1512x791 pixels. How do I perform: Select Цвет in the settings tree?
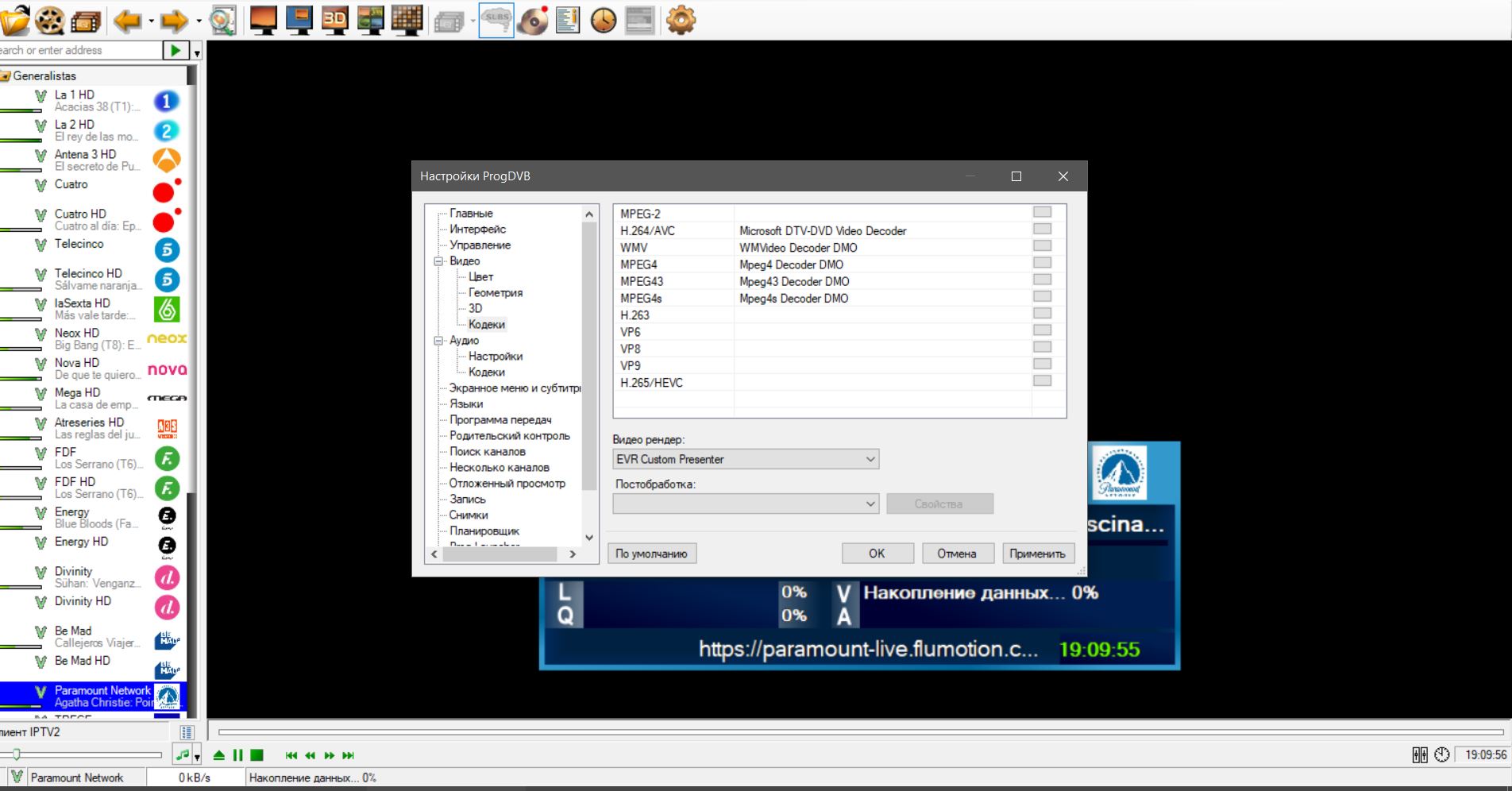480,277
